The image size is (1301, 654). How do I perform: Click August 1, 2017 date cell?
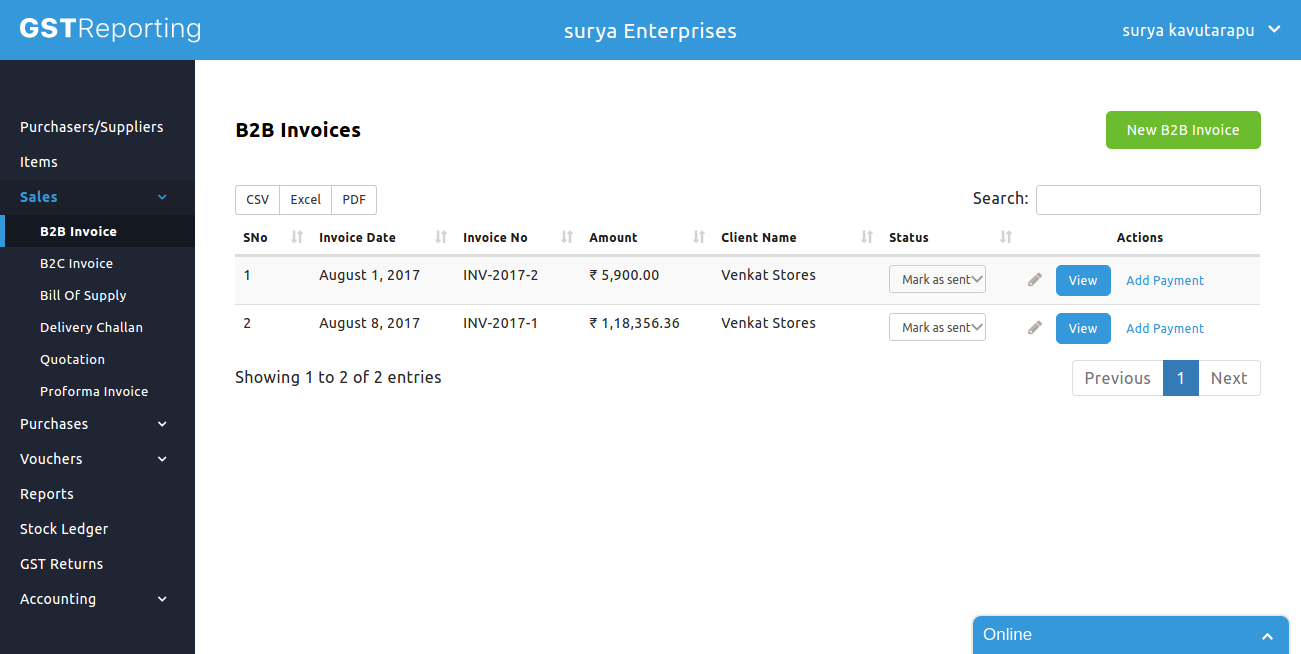[x=369, y=275]
